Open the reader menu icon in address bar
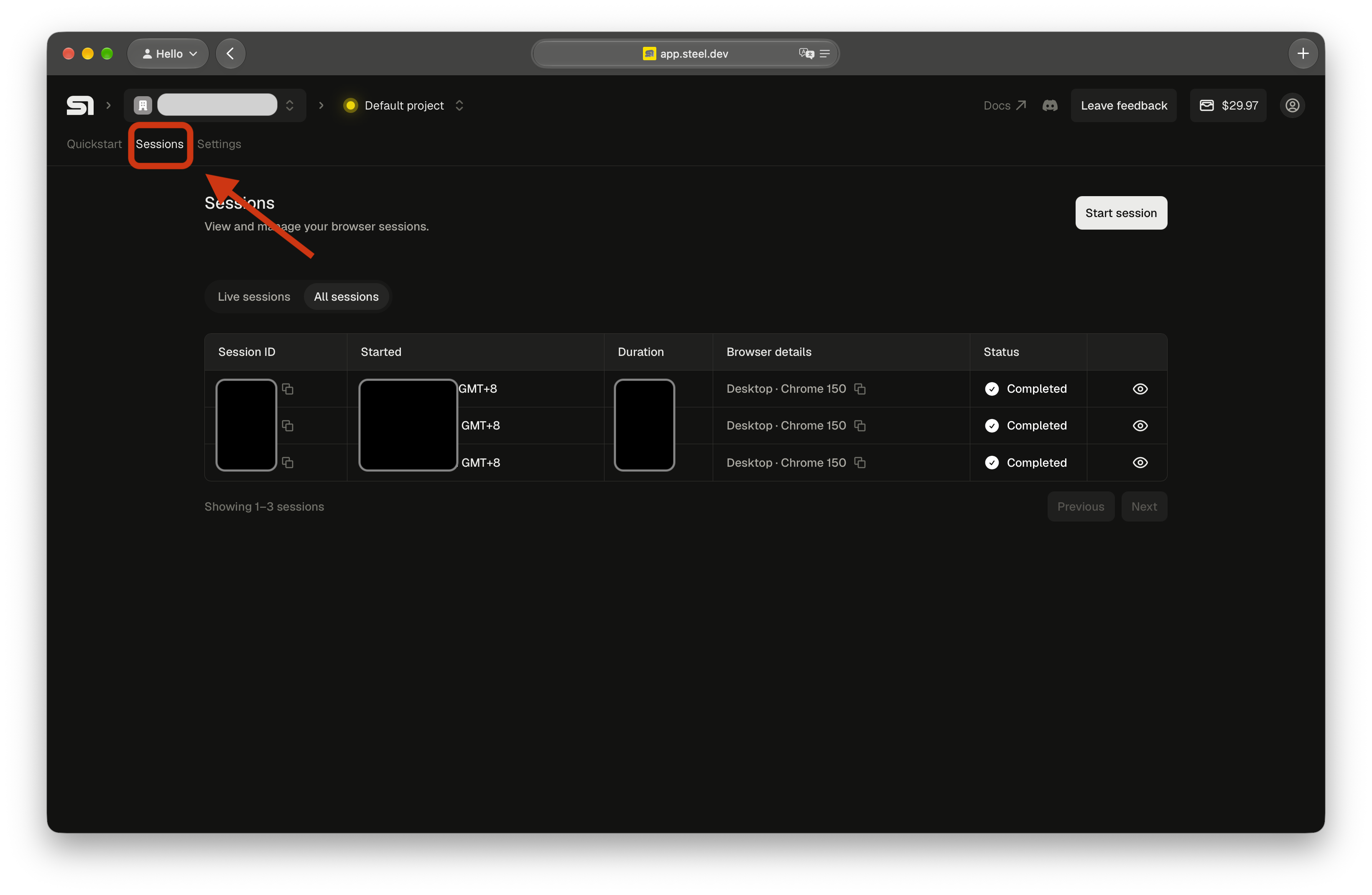 (x=825, y=54)
